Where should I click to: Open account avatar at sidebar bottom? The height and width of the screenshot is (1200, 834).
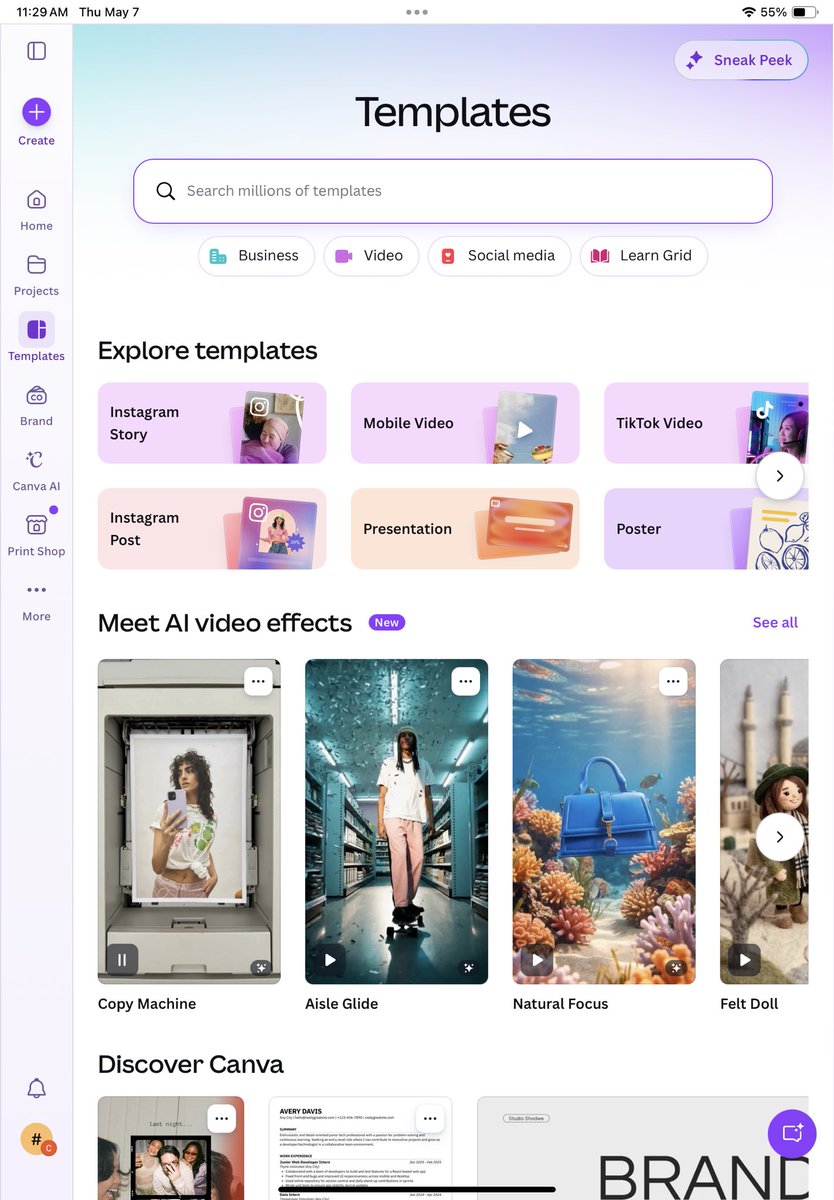pyautogui.click(x=37, y=1140)
